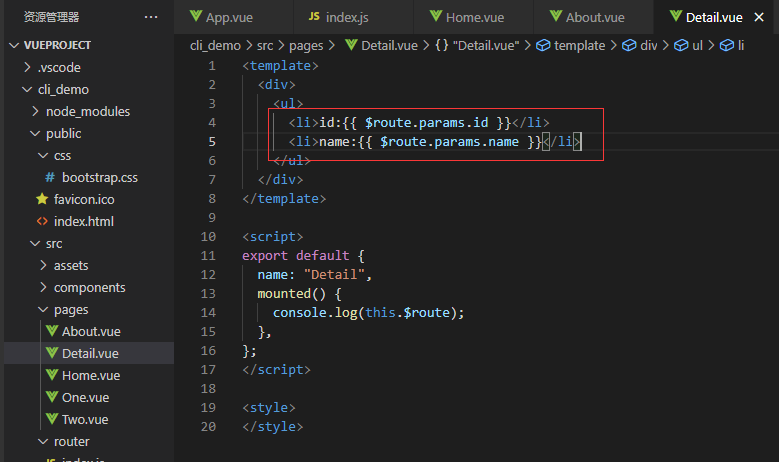Open bootstrap.css file

pos(89,177)
